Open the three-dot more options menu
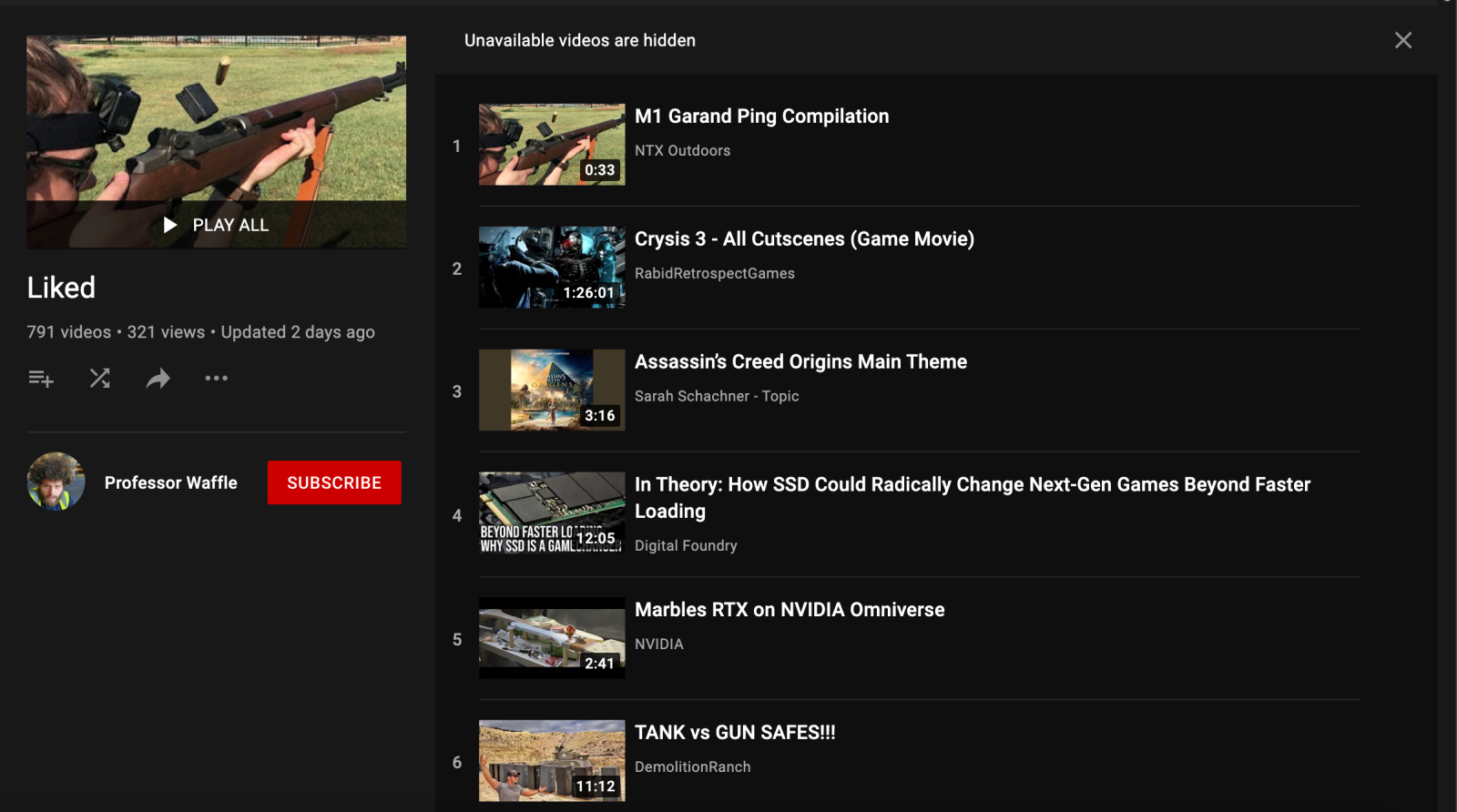1457x812 pixels. [216, 378]
